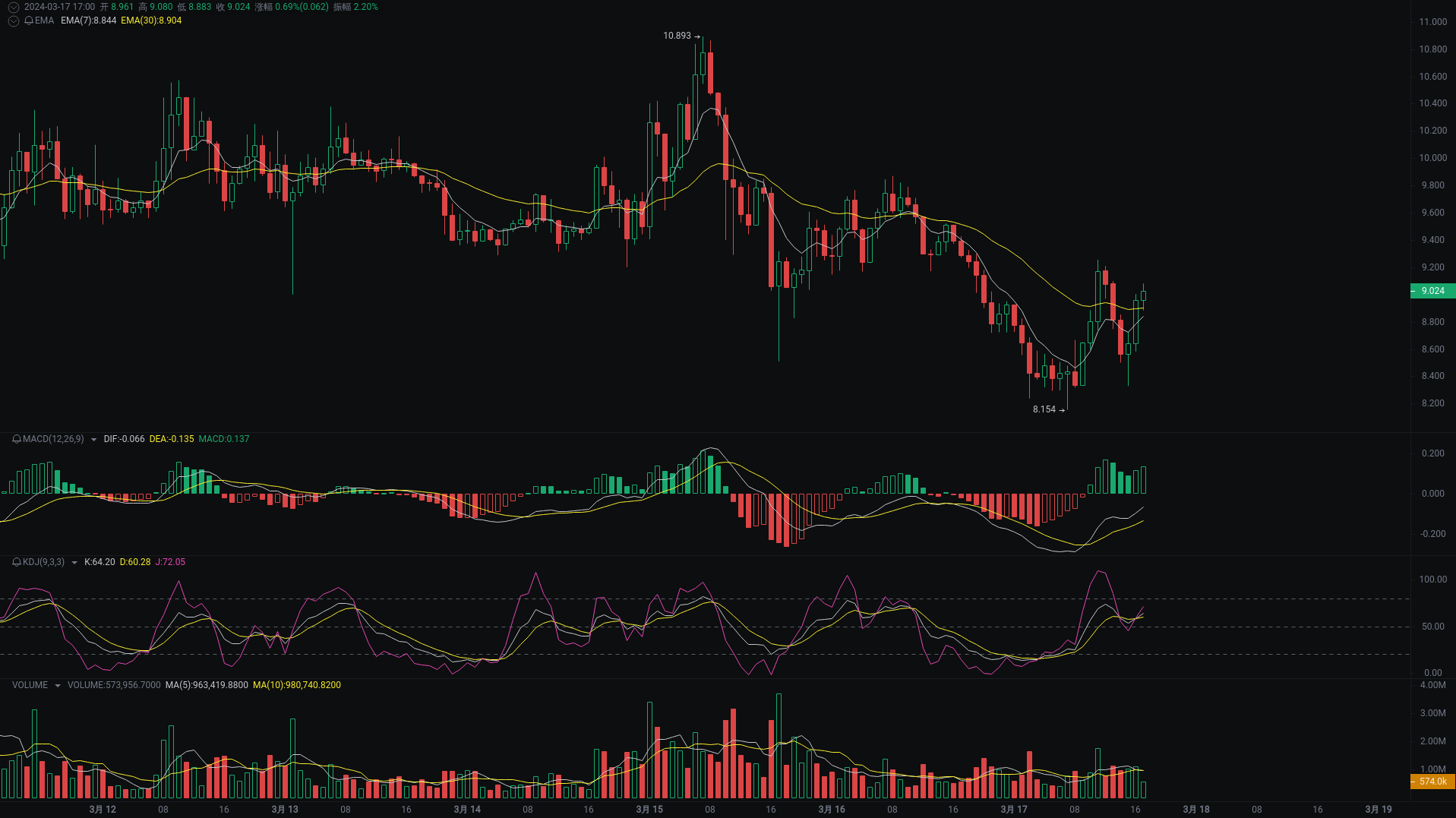Viewport: 1456px width, 818px height.
Task: Click the DIF:-0.066 value label
Action: coord(125,439)
